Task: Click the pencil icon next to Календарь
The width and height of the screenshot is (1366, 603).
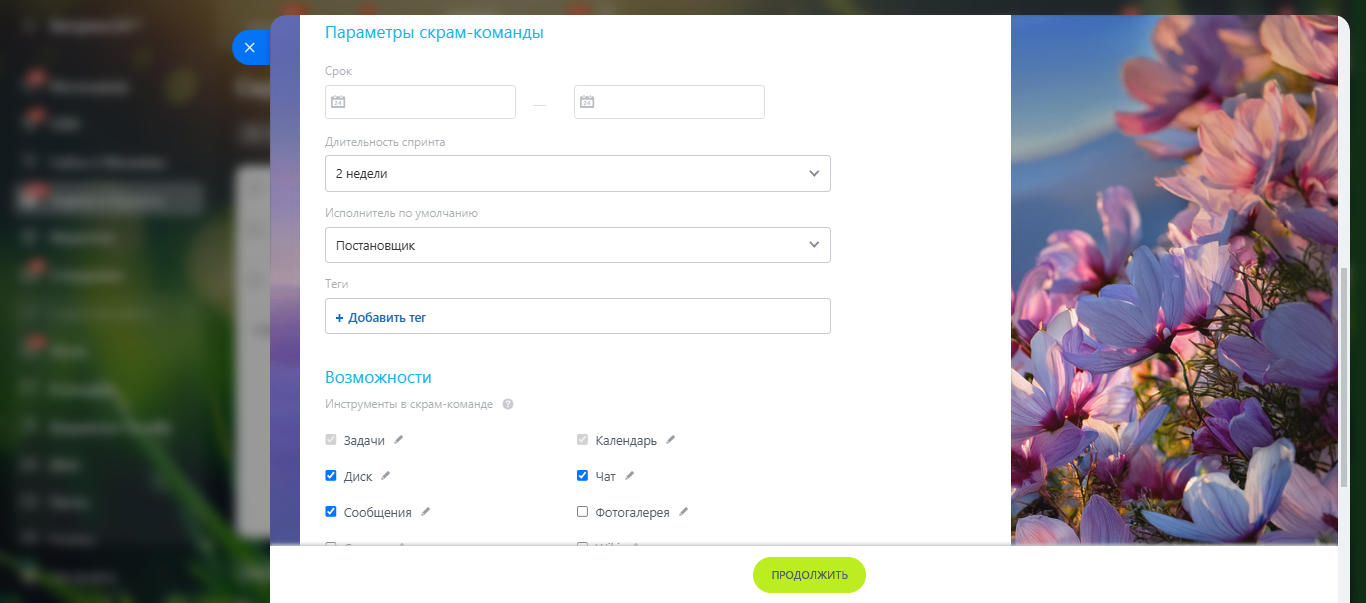Action: pyautogui.click(x=671, y=439)
